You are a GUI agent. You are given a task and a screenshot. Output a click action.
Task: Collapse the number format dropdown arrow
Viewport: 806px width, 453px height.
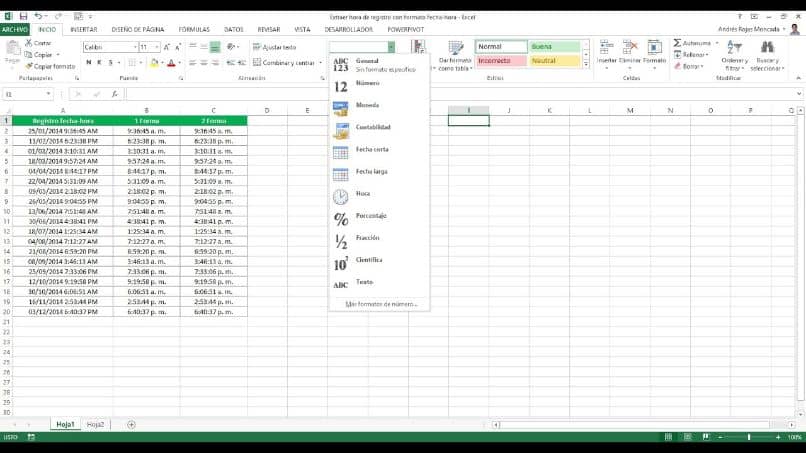391,47
